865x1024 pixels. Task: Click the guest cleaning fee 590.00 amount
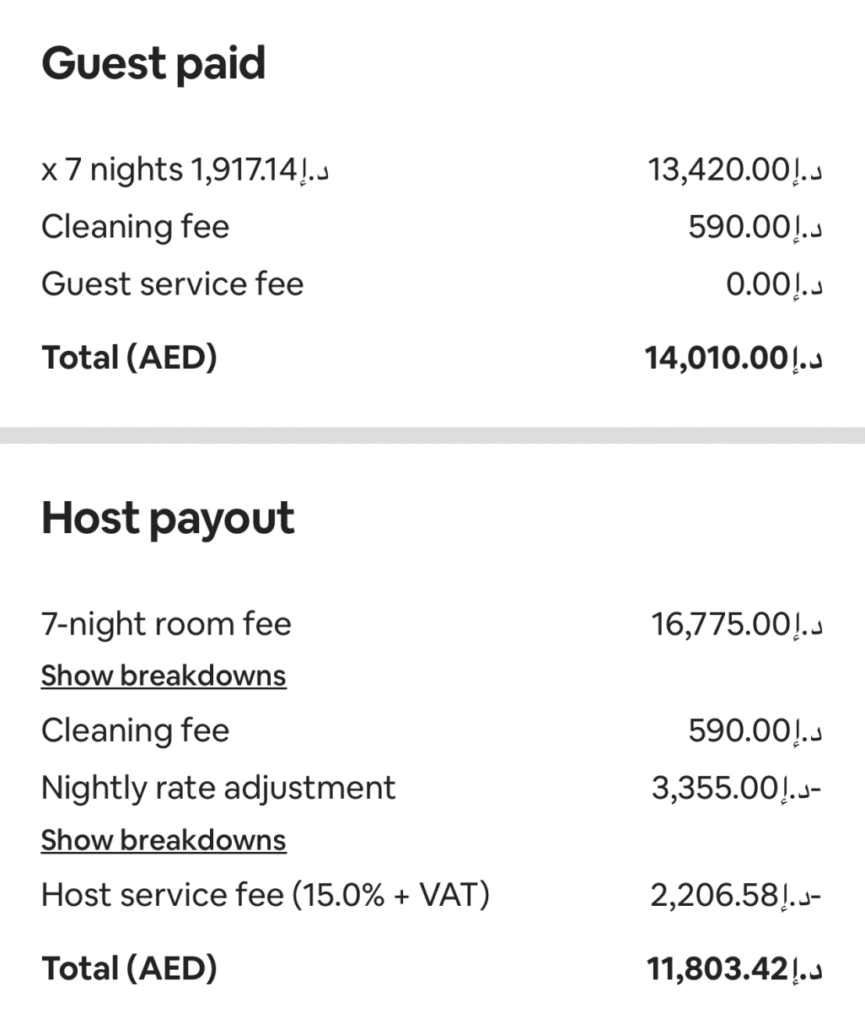point(755,227)
